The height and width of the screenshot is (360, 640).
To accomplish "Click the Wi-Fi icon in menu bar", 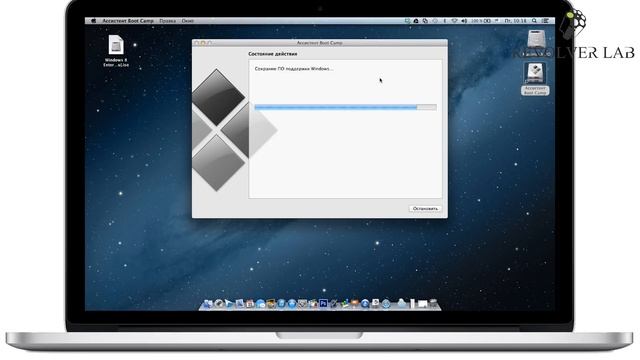I will click(x=454, y=21).
